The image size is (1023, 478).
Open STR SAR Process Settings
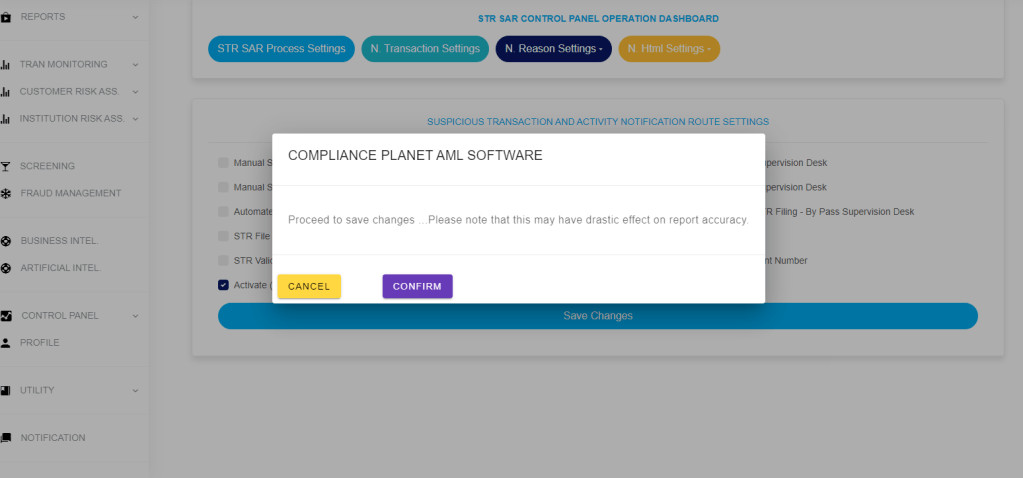pos(280,49)
